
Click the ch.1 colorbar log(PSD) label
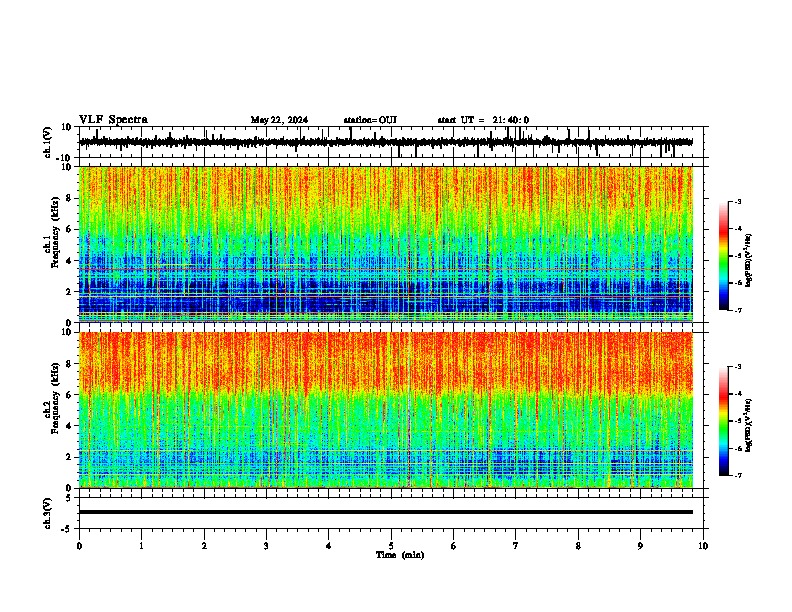point(749,261)
